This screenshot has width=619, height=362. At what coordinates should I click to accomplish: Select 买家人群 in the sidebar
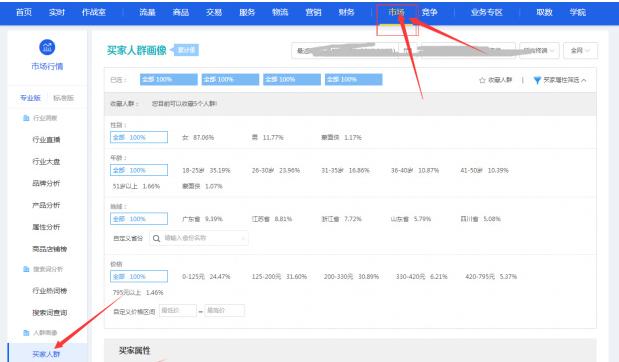[x=46, y=354]
